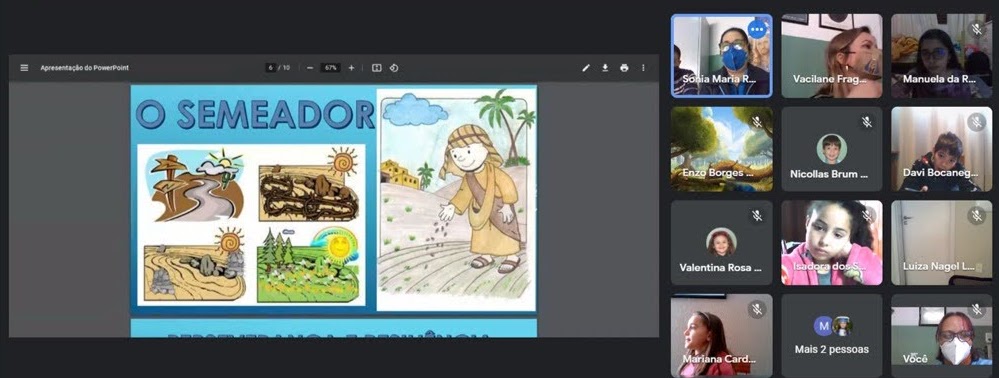Select Vacilane Frag participant tile

(x=831, y=56)
